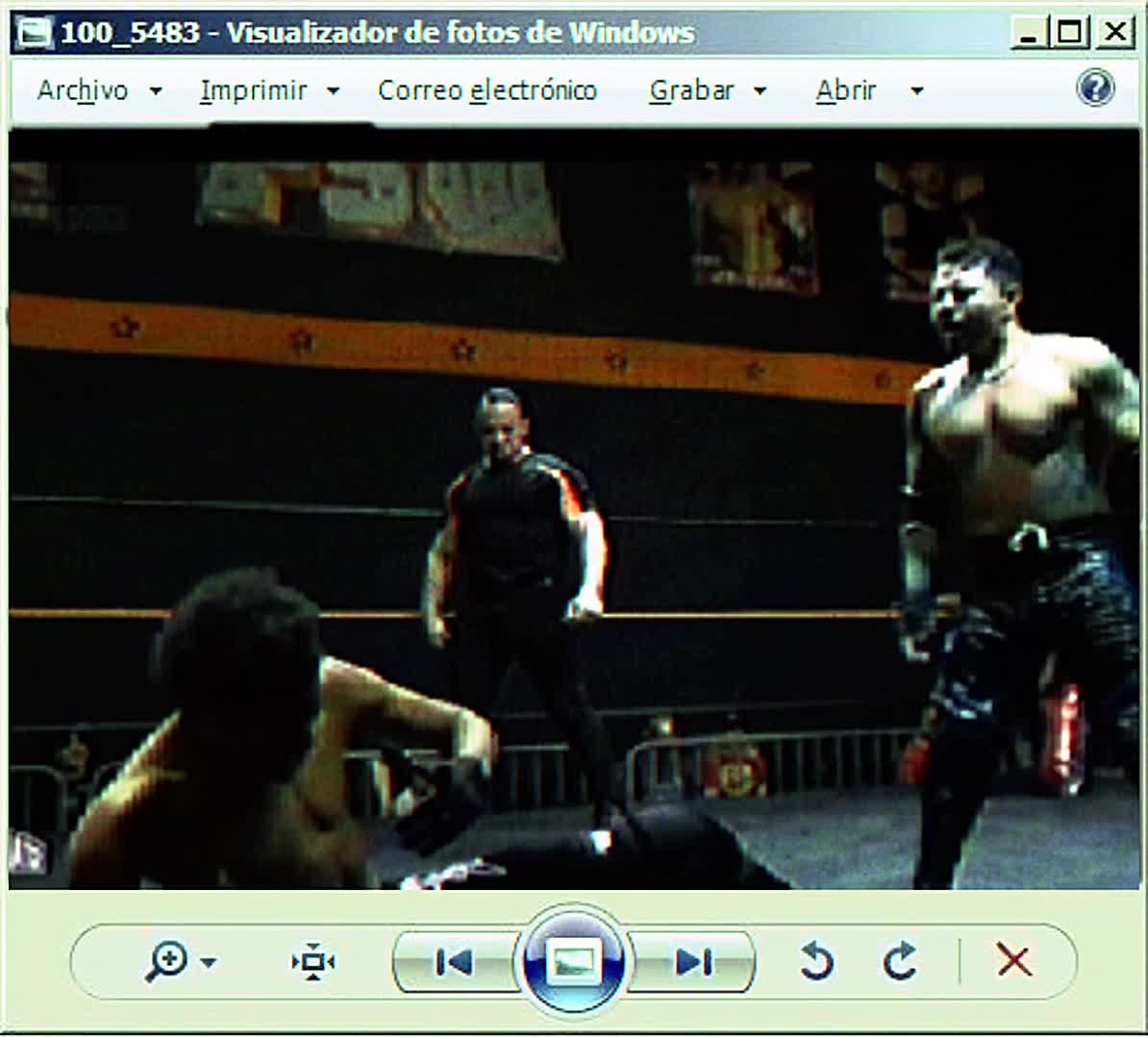Viewport: 1148px width, 1038px height.
Task: Click the photo viewer title bar icon
Action: (x=36, y=32)
